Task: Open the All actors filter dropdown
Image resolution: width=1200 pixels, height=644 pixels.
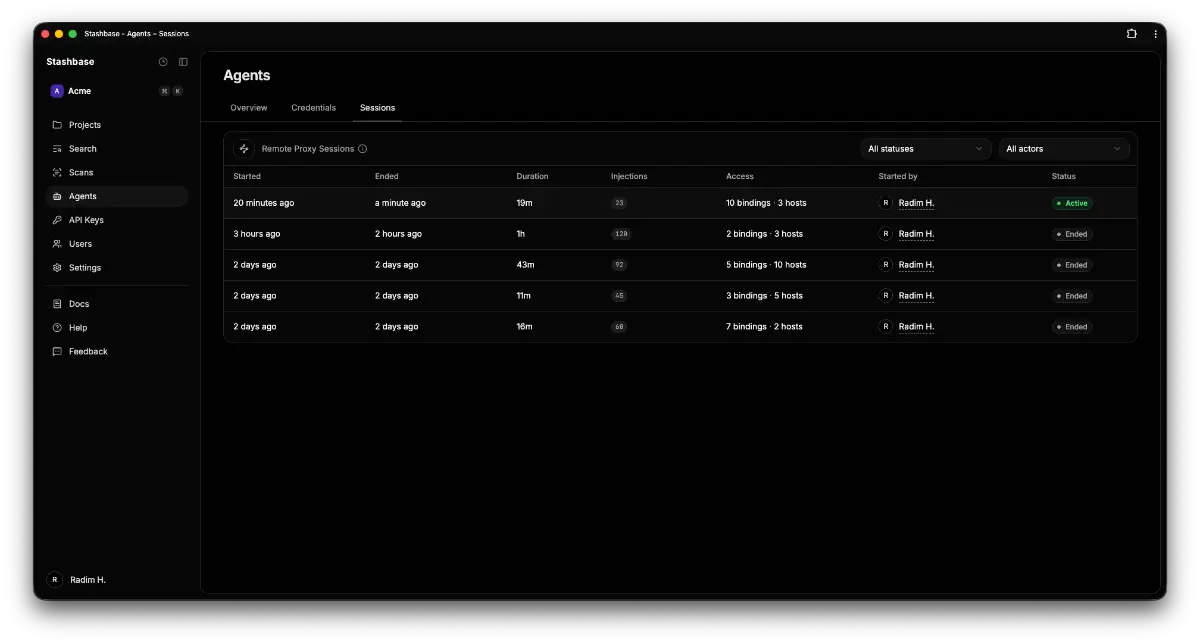Action: tap(1064, 149)
